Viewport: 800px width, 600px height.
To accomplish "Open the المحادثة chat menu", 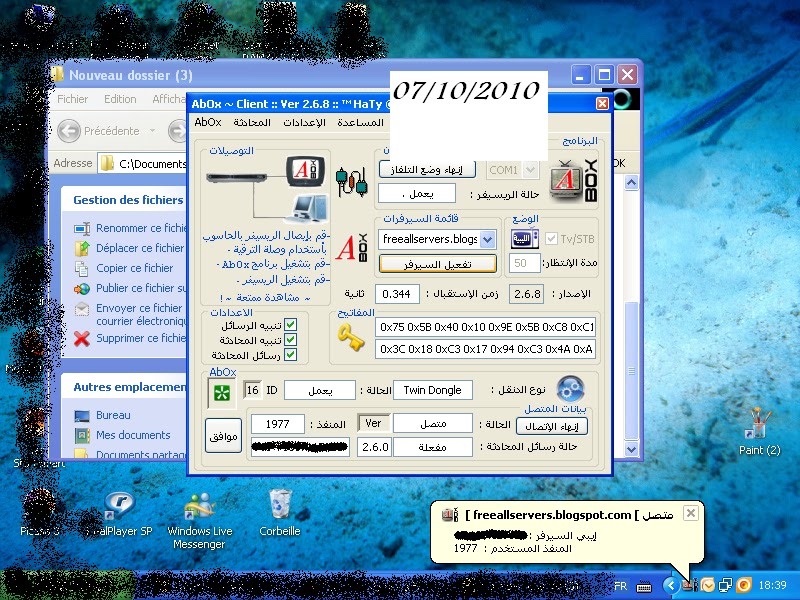I will pyautogui.click(x=252, y=122).
